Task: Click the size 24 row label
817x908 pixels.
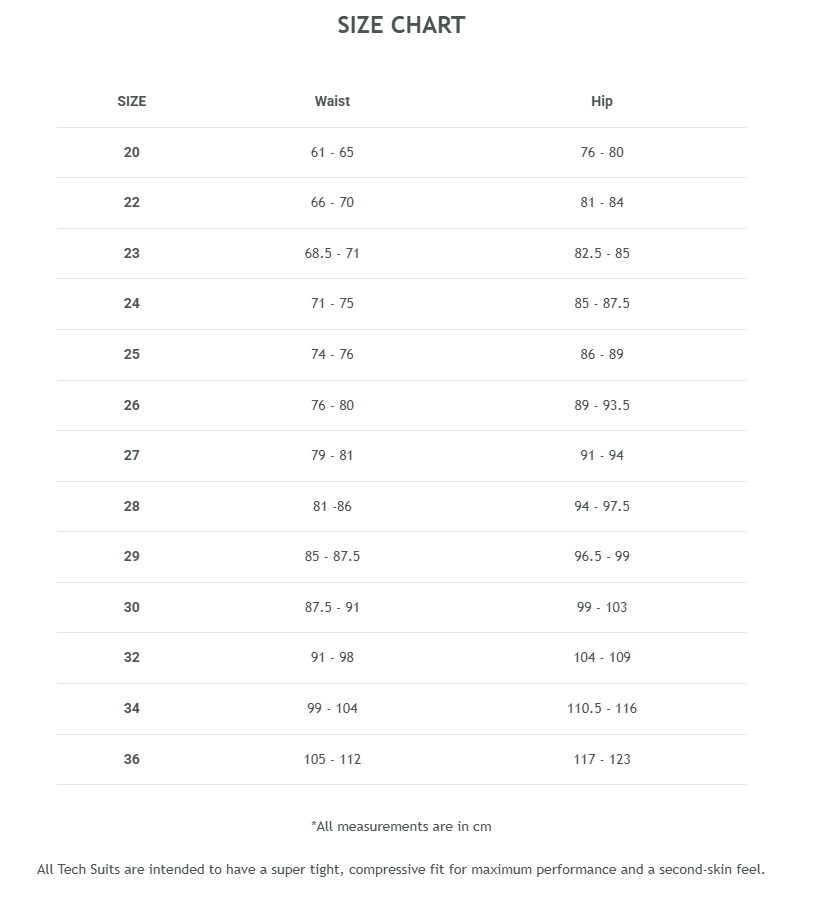Action: [132, 303]
